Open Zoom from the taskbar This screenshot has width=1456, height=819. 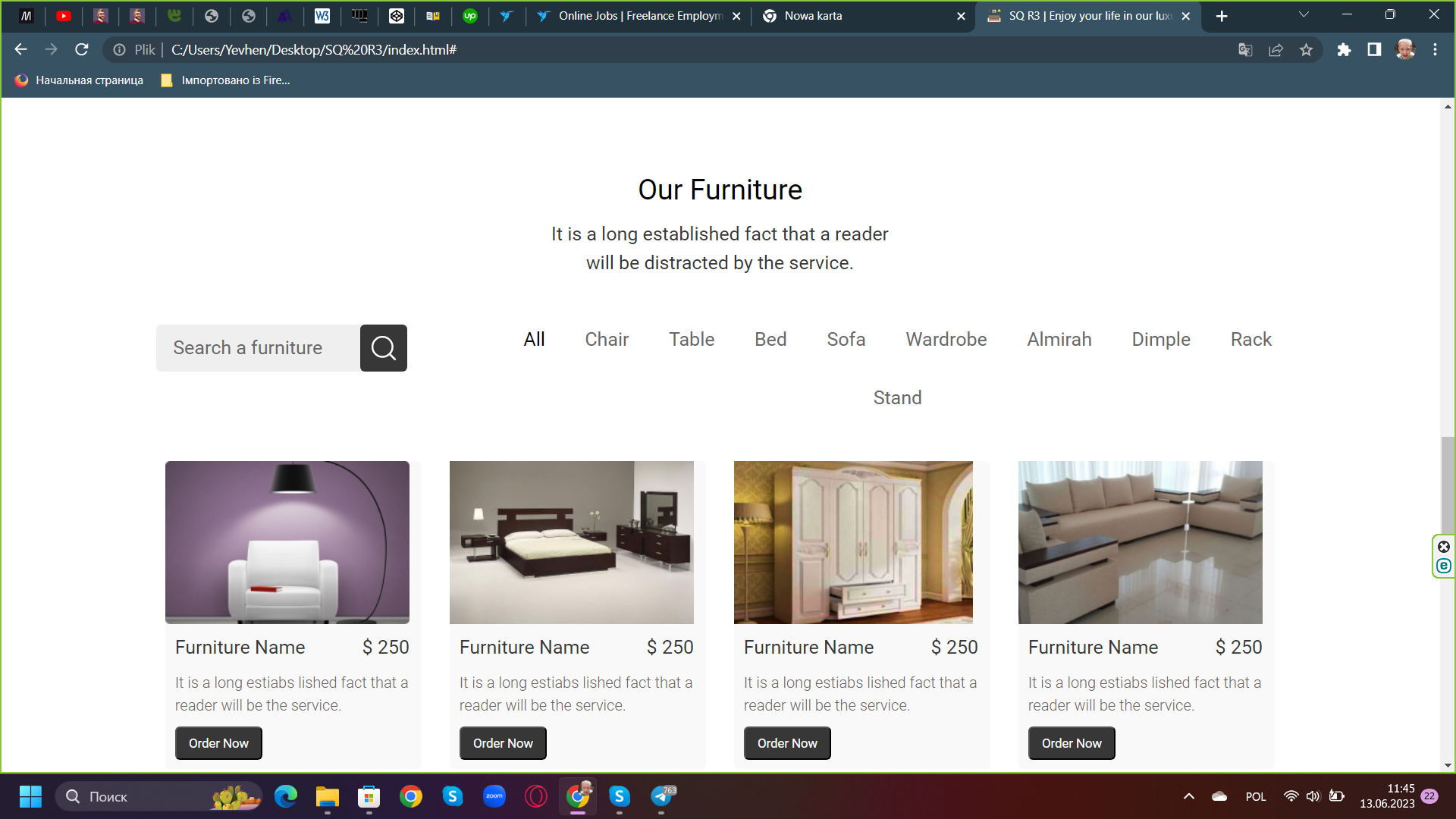pos(494,796)
